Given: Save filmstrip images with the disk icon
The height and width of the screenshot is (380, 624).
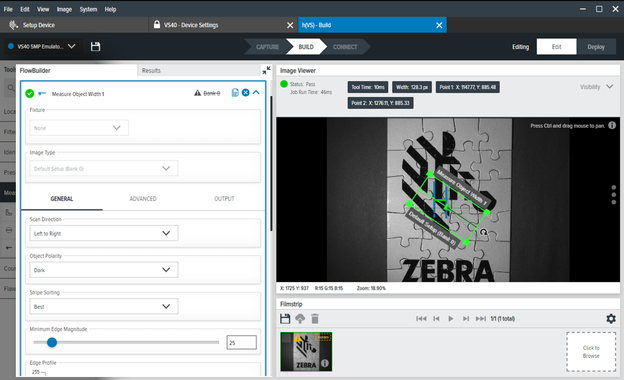Looking at the screenshot, I should click(x=285, y=318).
